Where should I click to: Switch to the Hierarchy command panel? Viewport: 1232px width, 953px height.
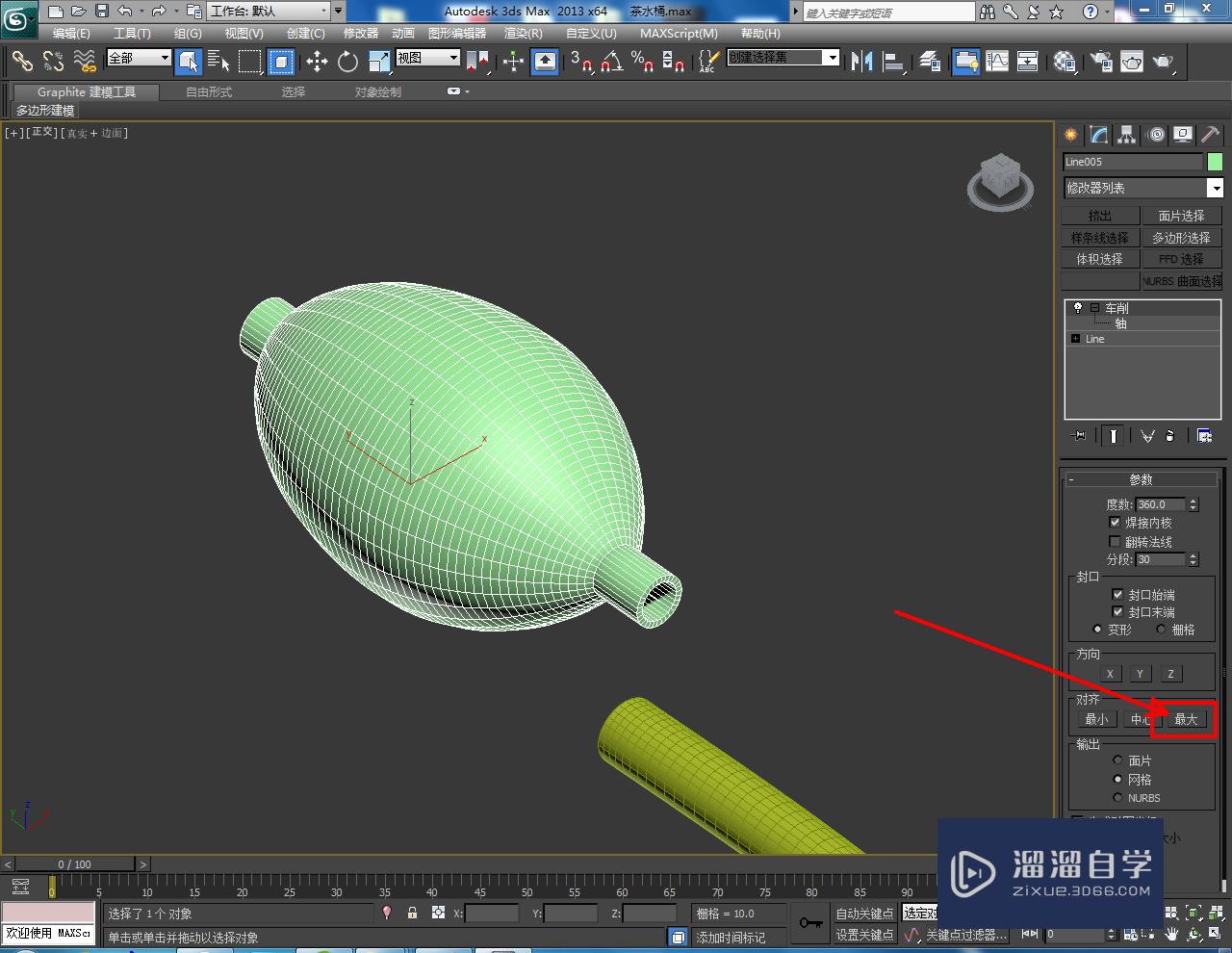tap(1126, 135)
